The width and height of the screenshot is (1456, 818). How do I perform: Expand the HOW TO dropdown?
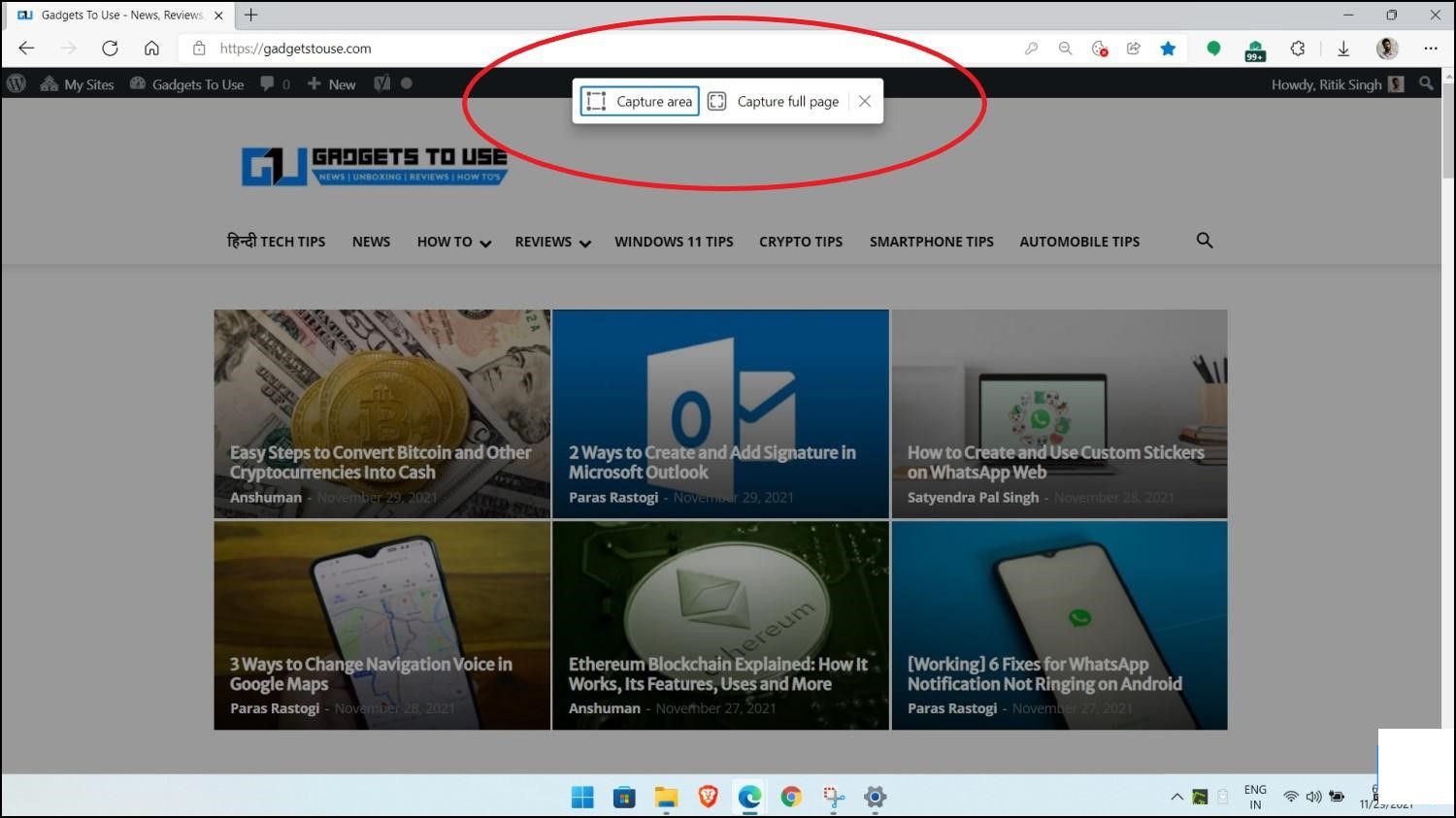(453, 242)
